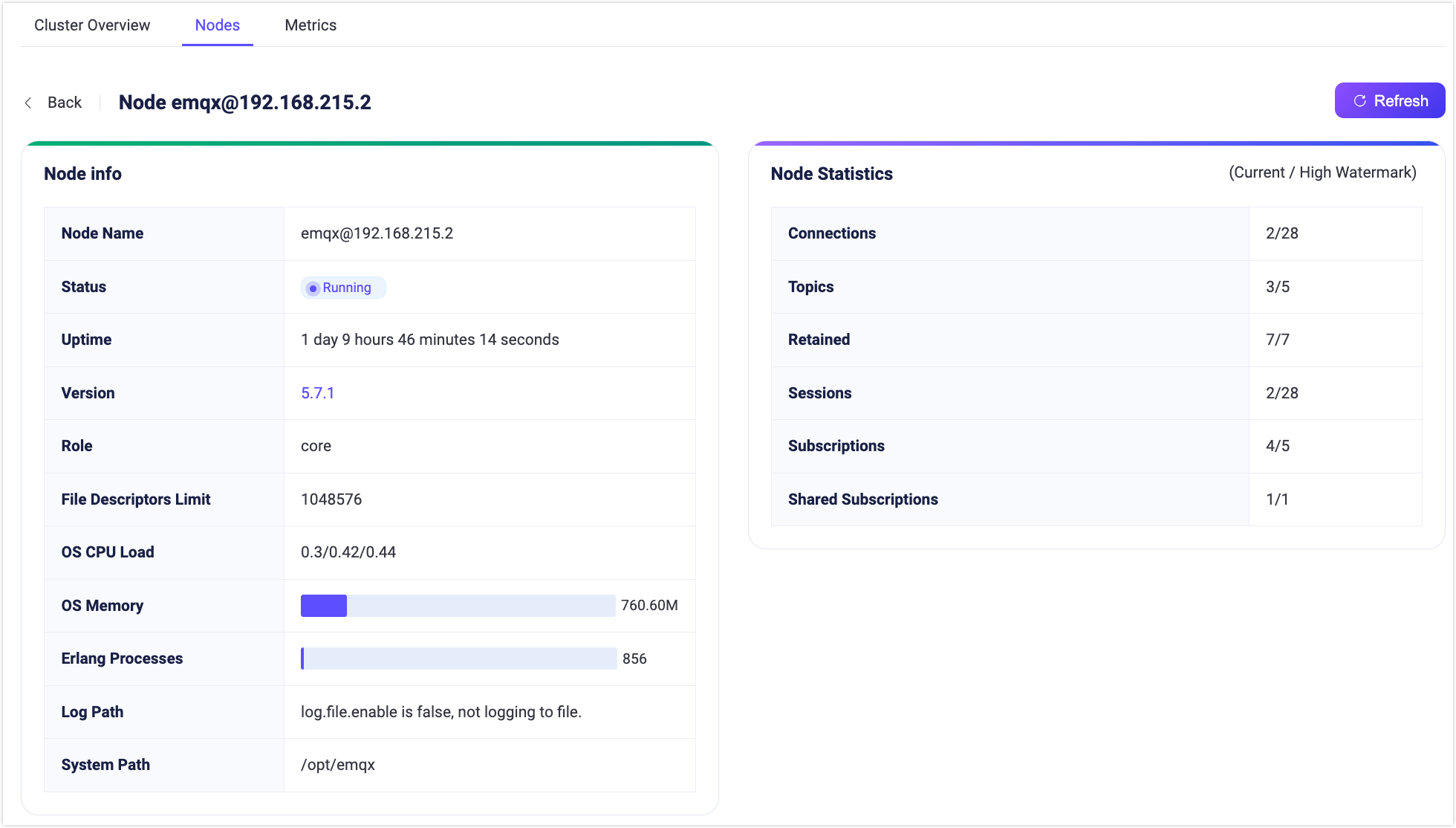Click the Running status dot indicator
The width and height of the screenshot is (1456, 828).
(x=313, y=288)
